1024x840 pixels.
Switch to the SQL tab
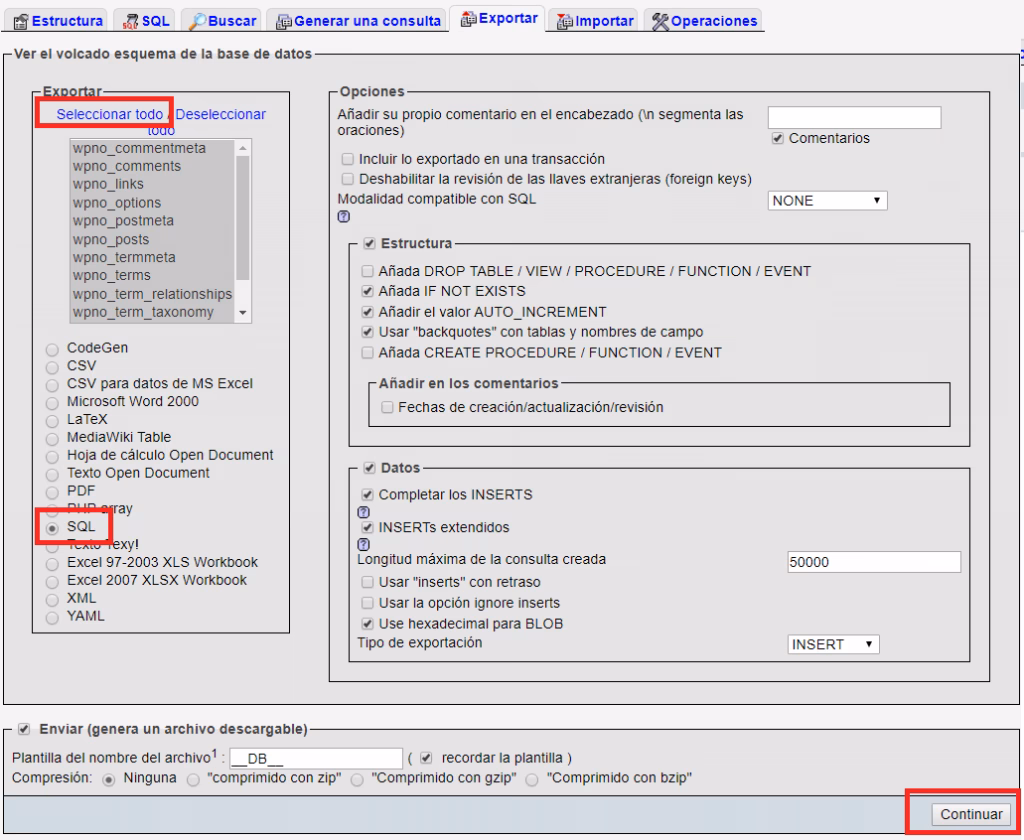point(146,21)
